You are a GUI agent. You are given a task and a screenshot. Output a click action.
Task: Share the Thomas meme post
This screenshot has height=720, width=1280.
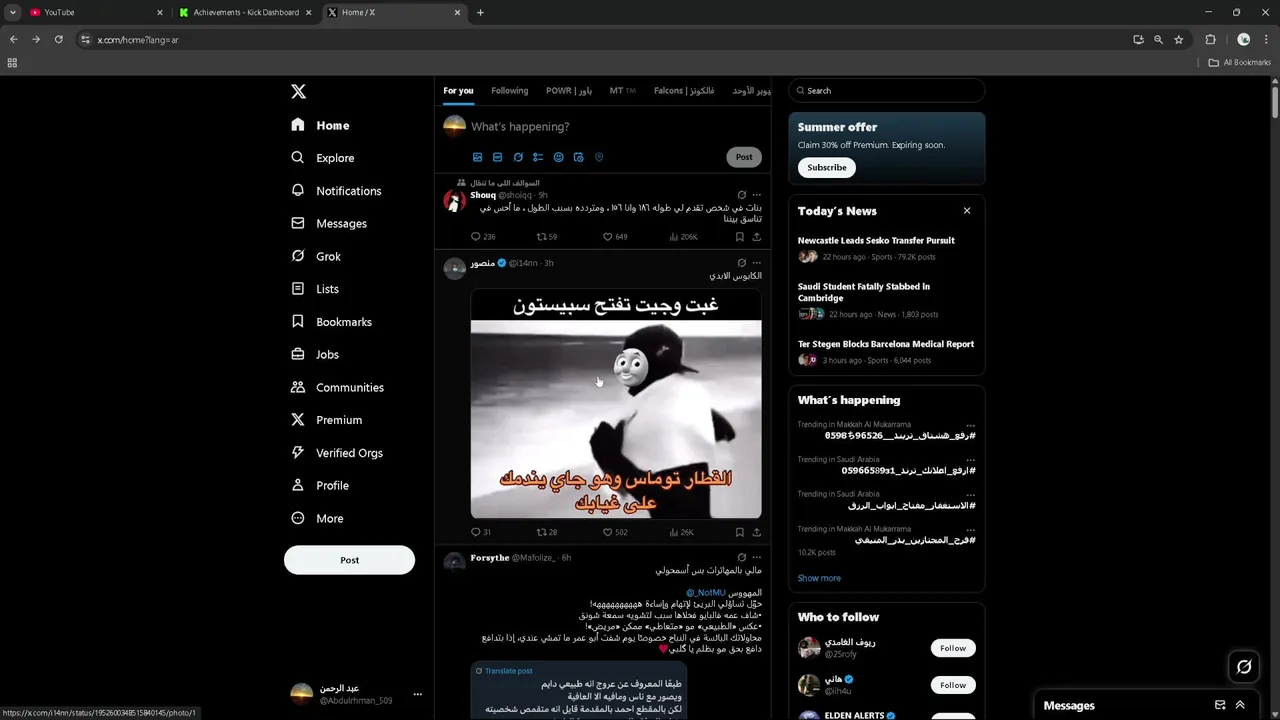756,532
